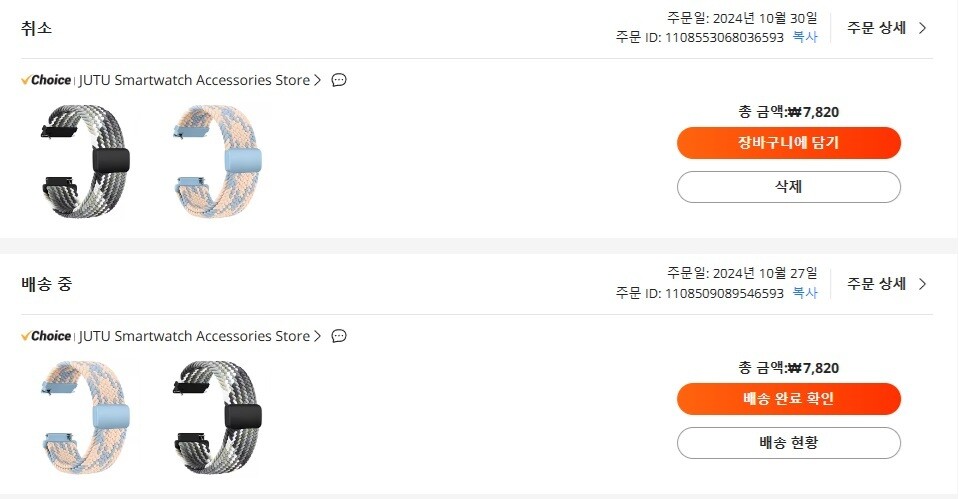The image size is (959, 499).
Task: Copy order ID 1108509089546593
Action: 805,293
